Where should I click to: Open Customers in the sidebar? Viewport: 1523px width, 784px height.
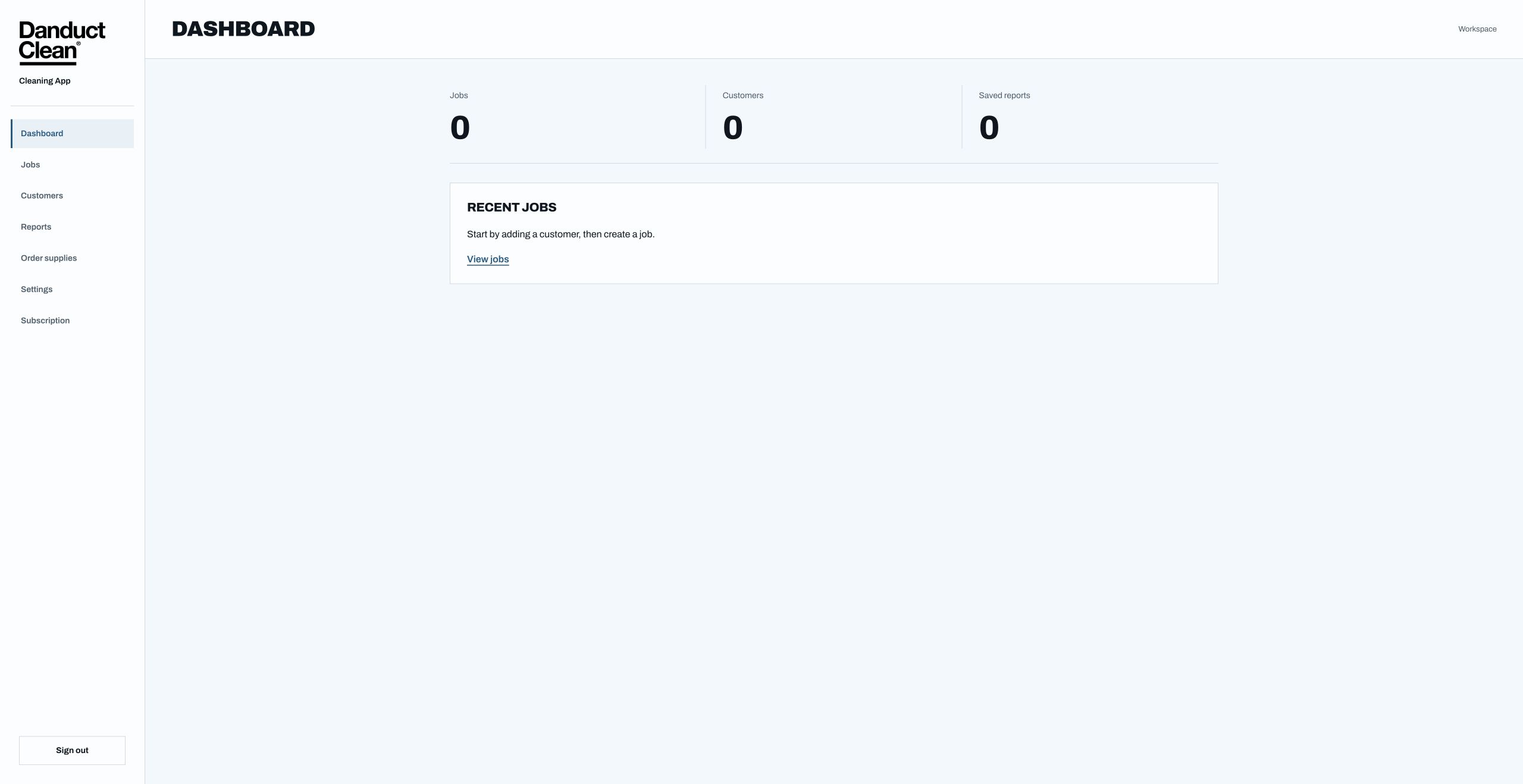click(72, 196)
